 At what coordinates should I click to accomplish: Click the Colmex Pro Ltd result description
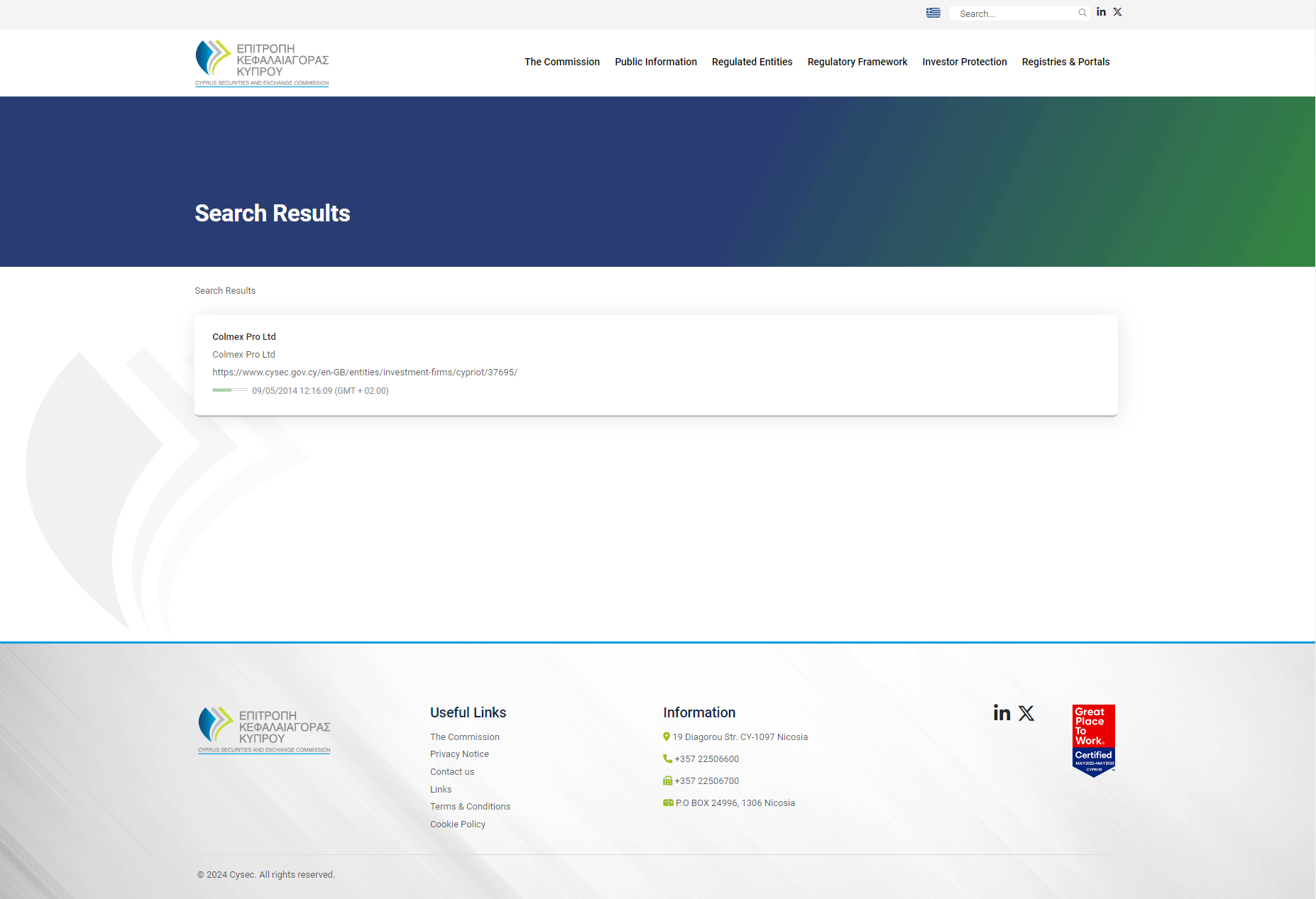pos(243,355)
